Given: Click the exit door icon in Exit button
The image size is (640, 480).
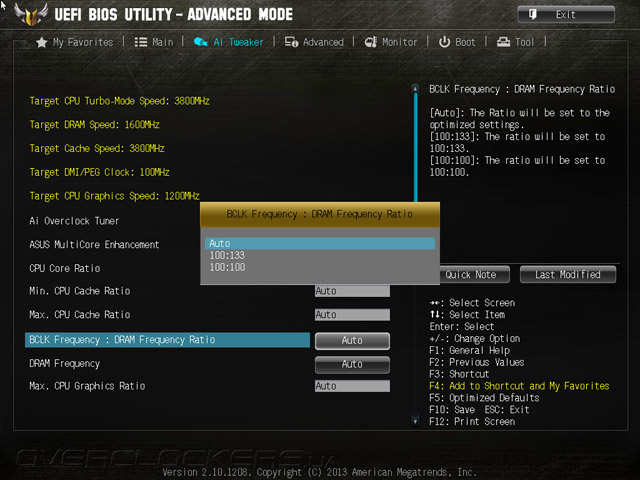Looking at the screenshot, I should (533, 15).
